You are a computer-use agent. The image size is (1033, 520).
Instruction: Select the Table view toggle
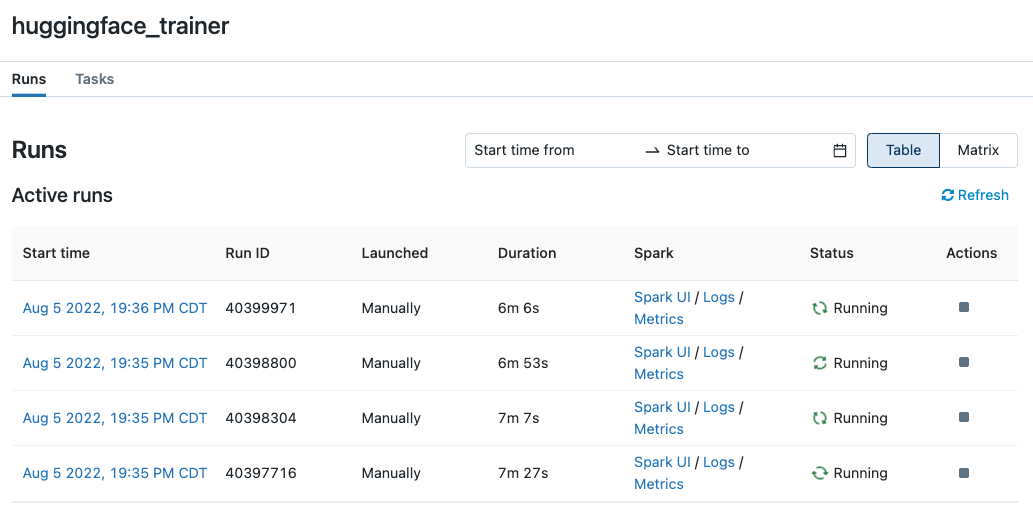click(903, 150)
